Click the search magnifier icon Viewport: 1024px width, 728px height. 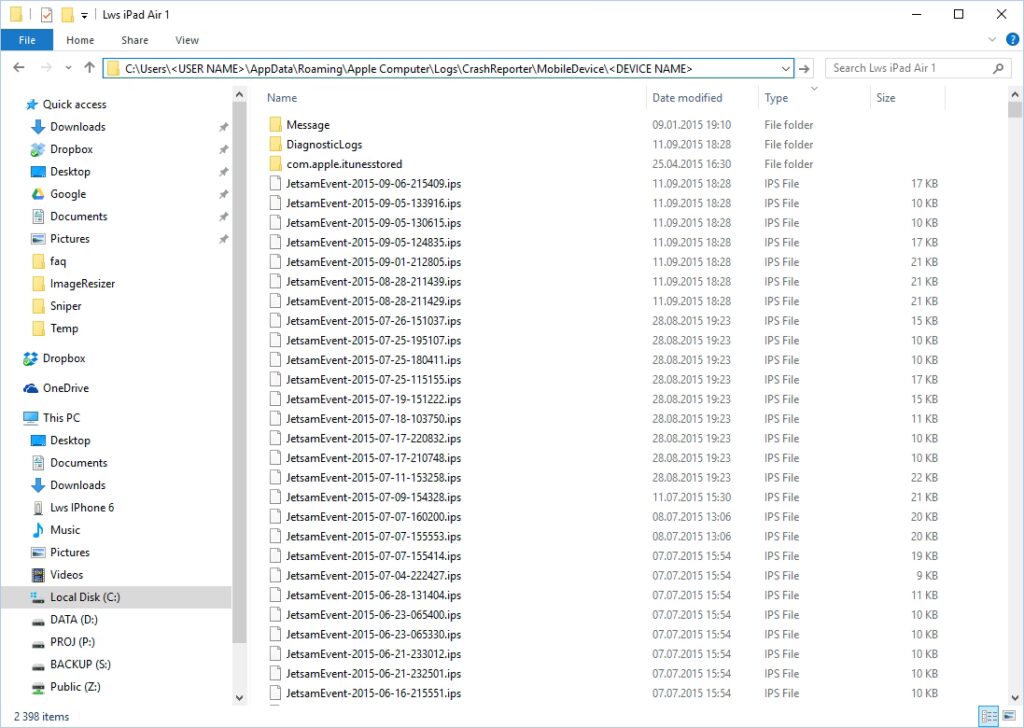tap(998, 68)
